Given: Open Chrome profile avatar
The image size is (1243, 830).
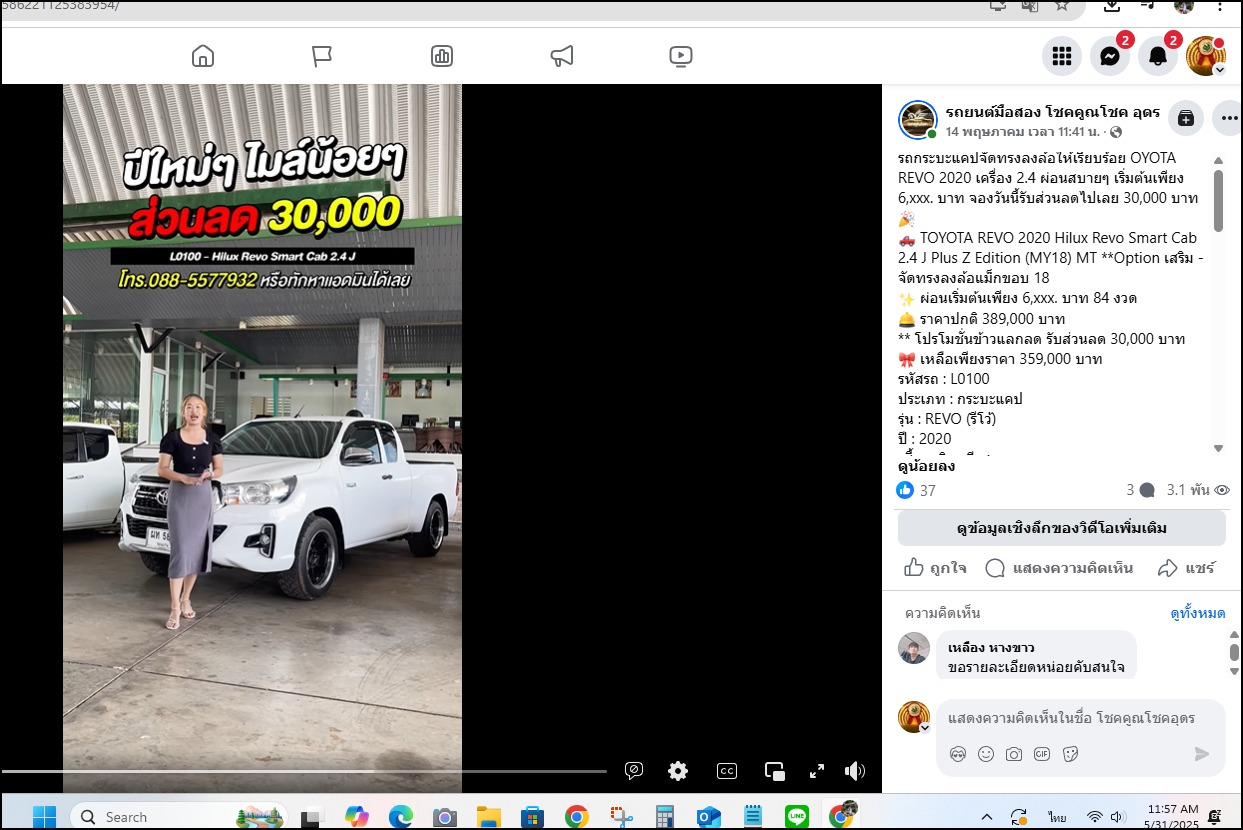Looking at the screenshot, I should pos(1184,6).
